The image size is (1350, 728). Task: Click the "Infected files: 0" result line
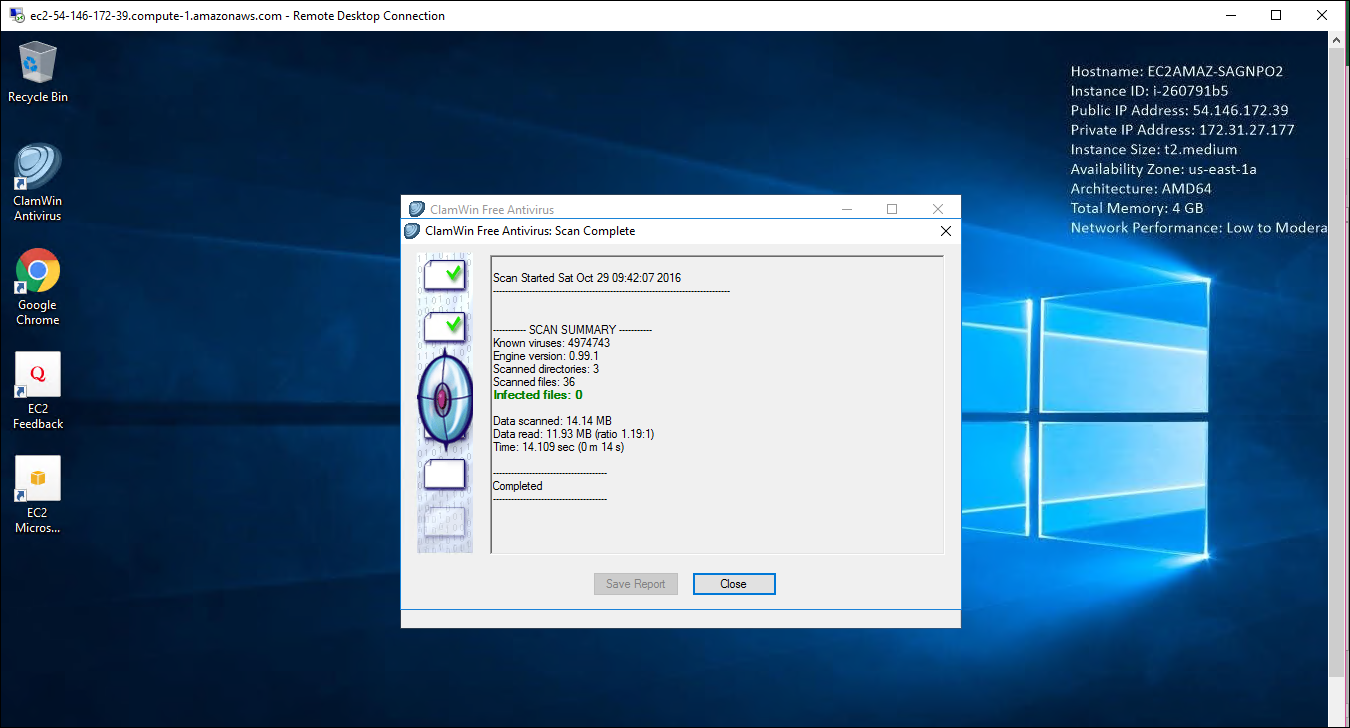coord(538,395)
